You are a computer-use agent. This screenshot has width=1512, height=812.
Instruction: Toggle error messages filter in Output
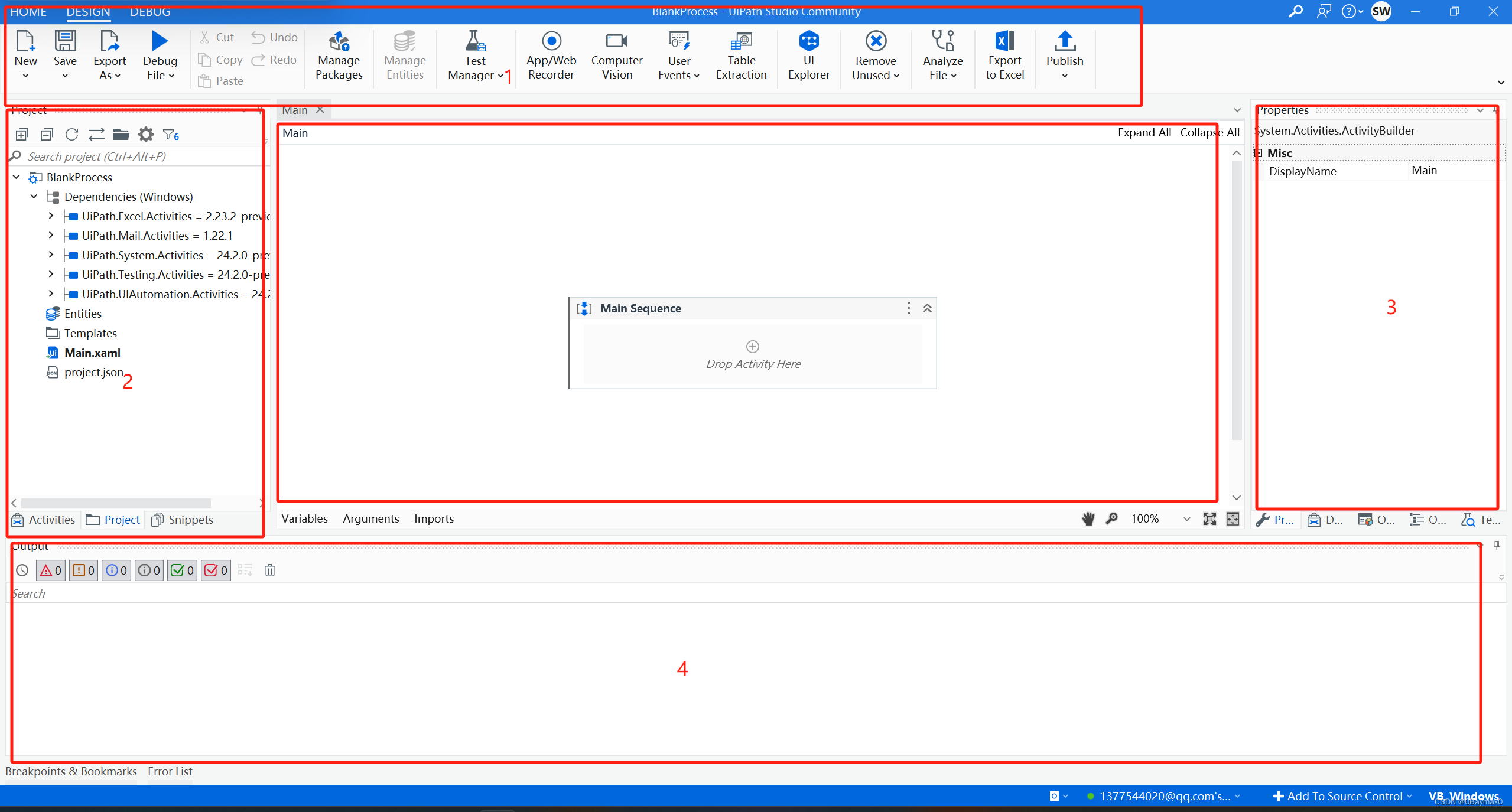coord(50,570)
